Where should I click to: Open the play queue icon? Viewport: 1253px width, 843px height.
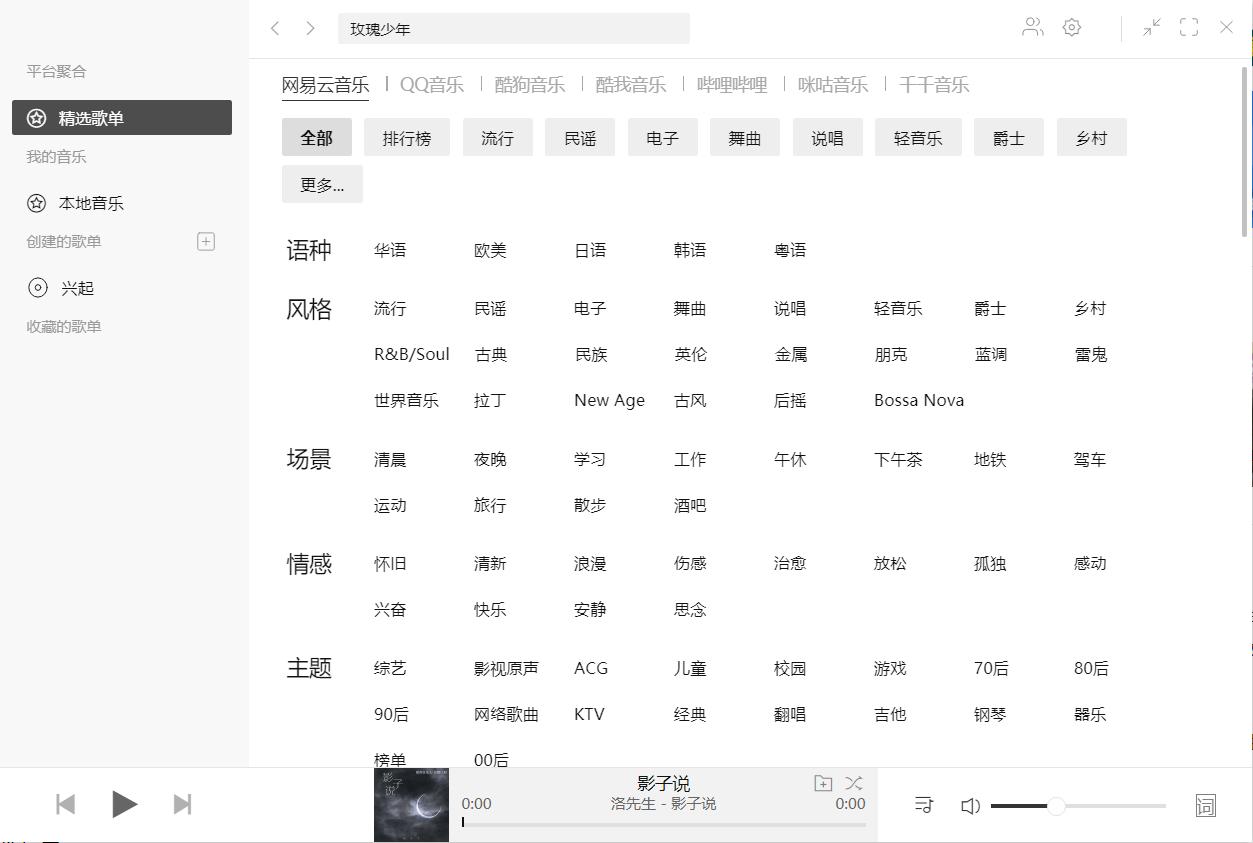coord(923,804)
